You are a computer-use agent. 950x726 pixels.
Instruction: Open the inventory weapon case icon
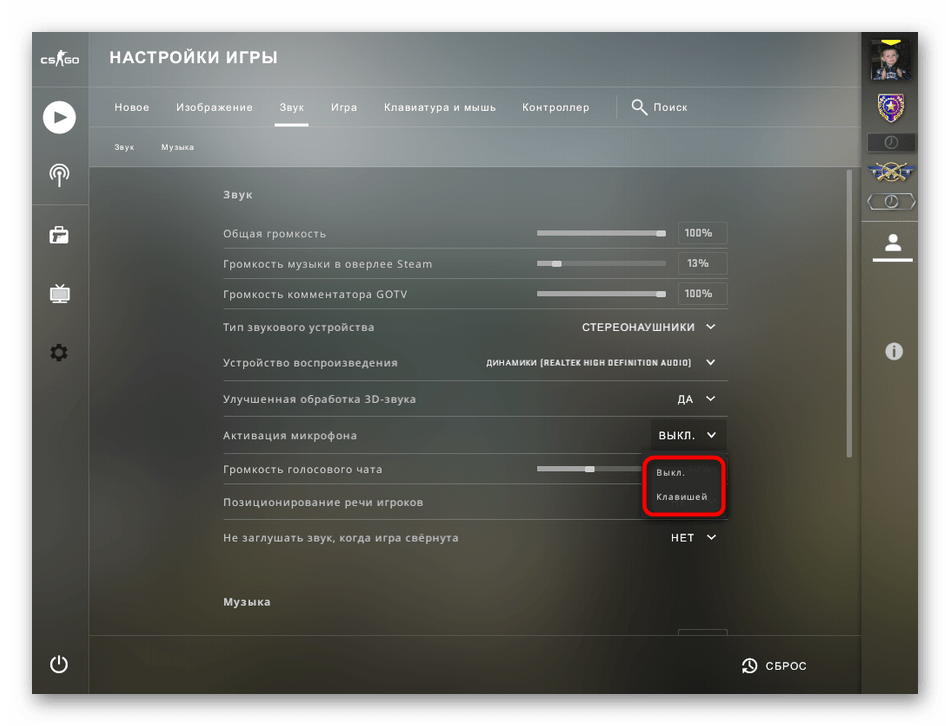[x=59, y=235]
